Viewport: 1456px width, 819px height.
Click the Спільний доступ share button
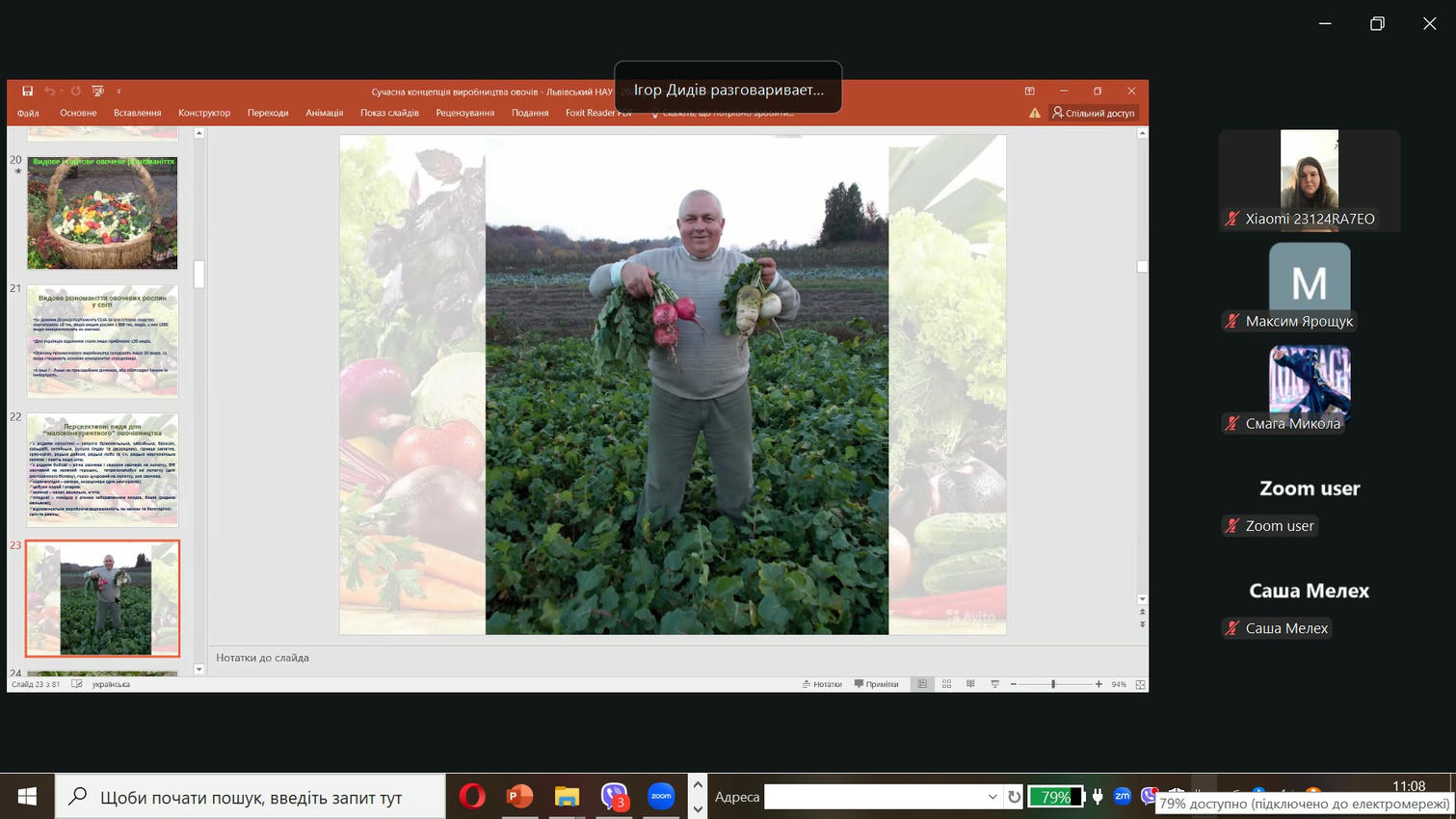click(1094, 113)
